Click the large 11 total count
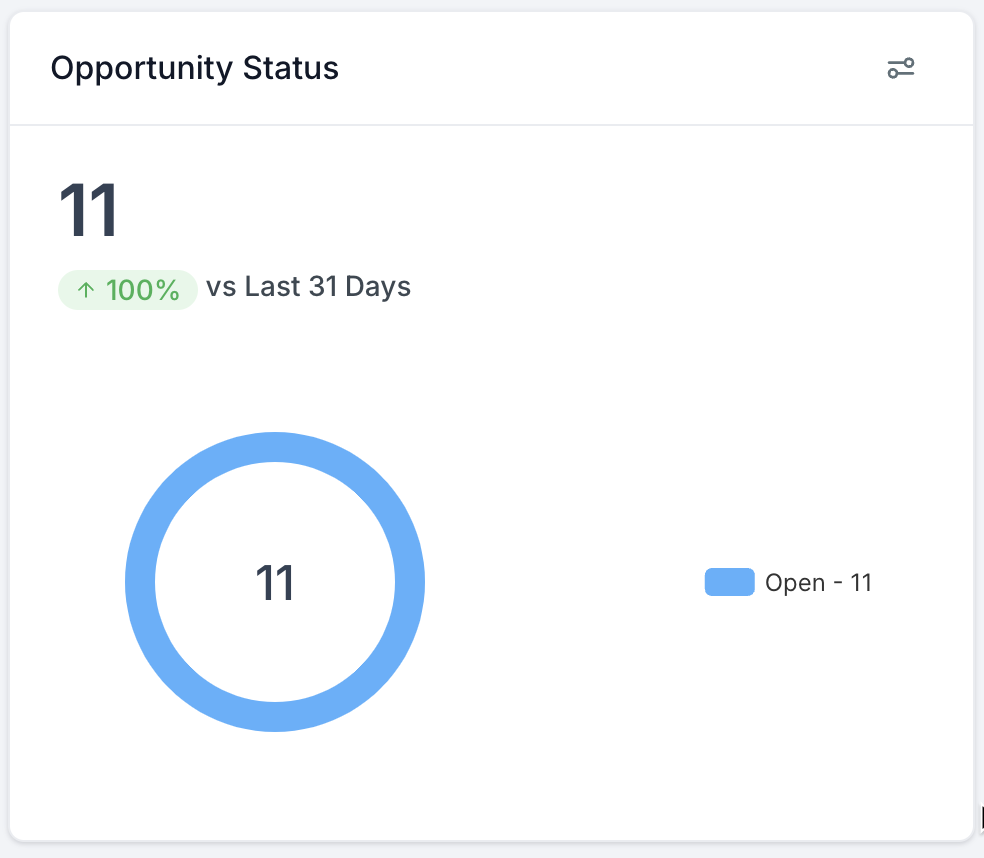 click(x=89, y=211)
